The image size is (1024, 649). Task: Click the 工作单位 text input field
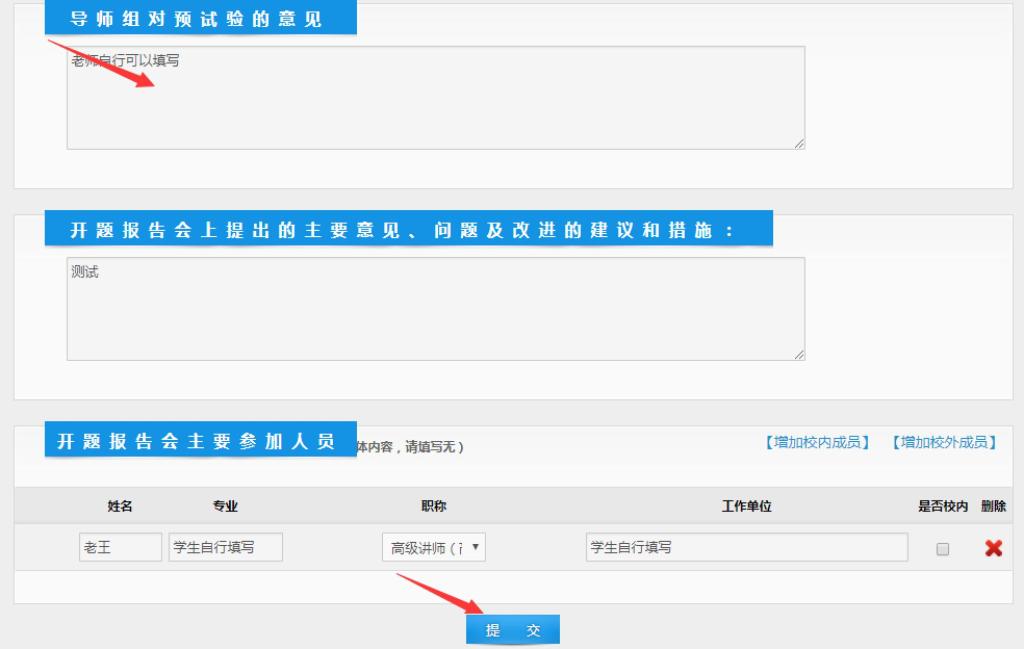click(746, 548)
